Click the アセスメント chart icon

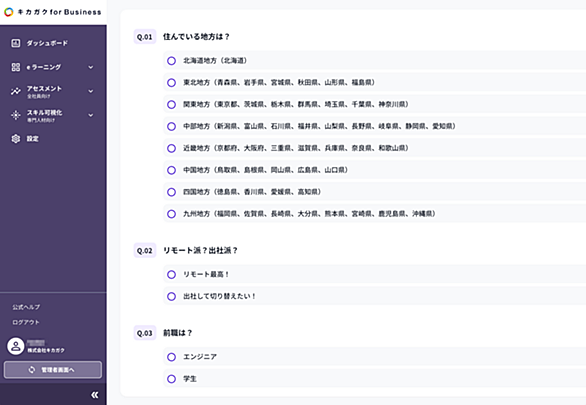click(16, 91)
